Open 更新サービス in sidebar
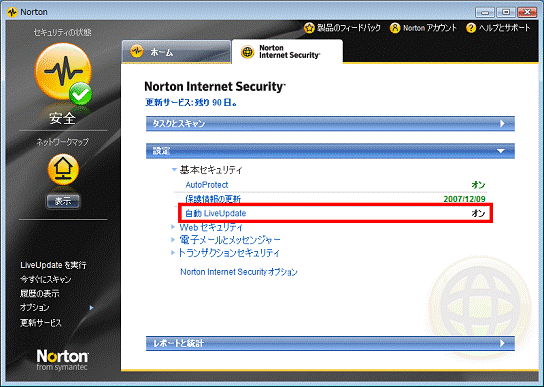544x387 pixels. click(41, 323)
